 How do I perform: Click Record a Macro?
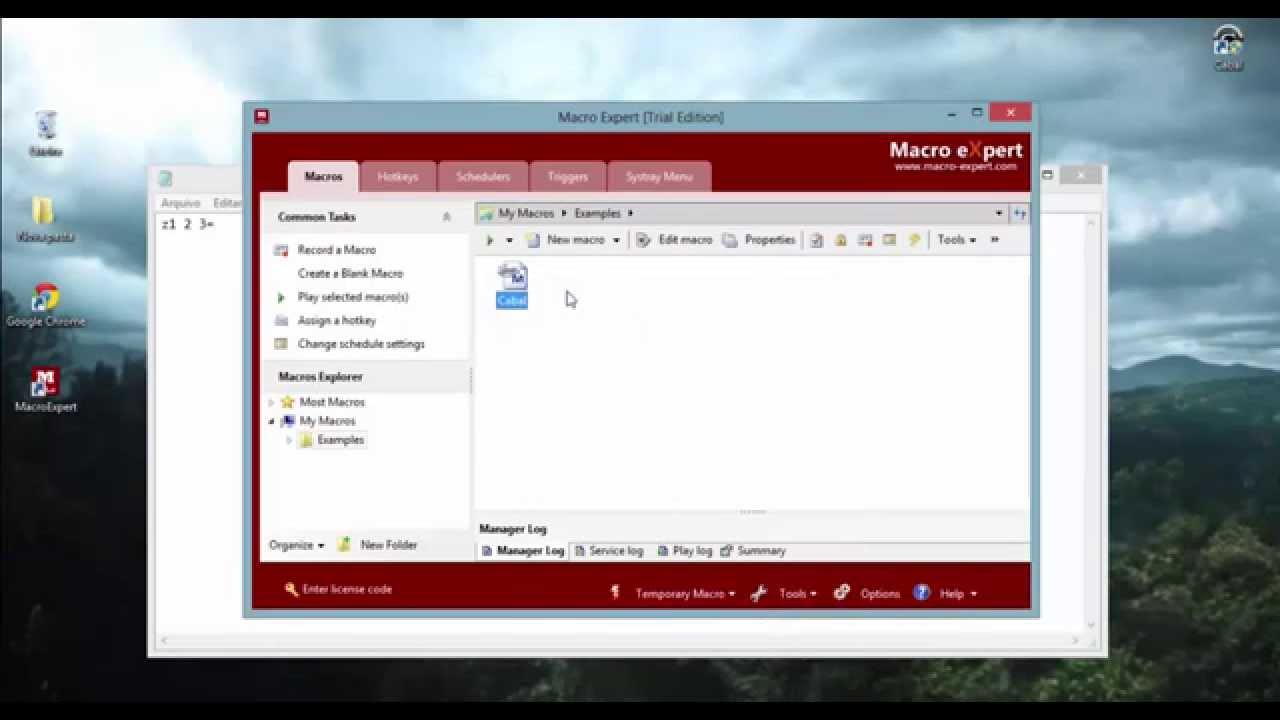point(336,250)
